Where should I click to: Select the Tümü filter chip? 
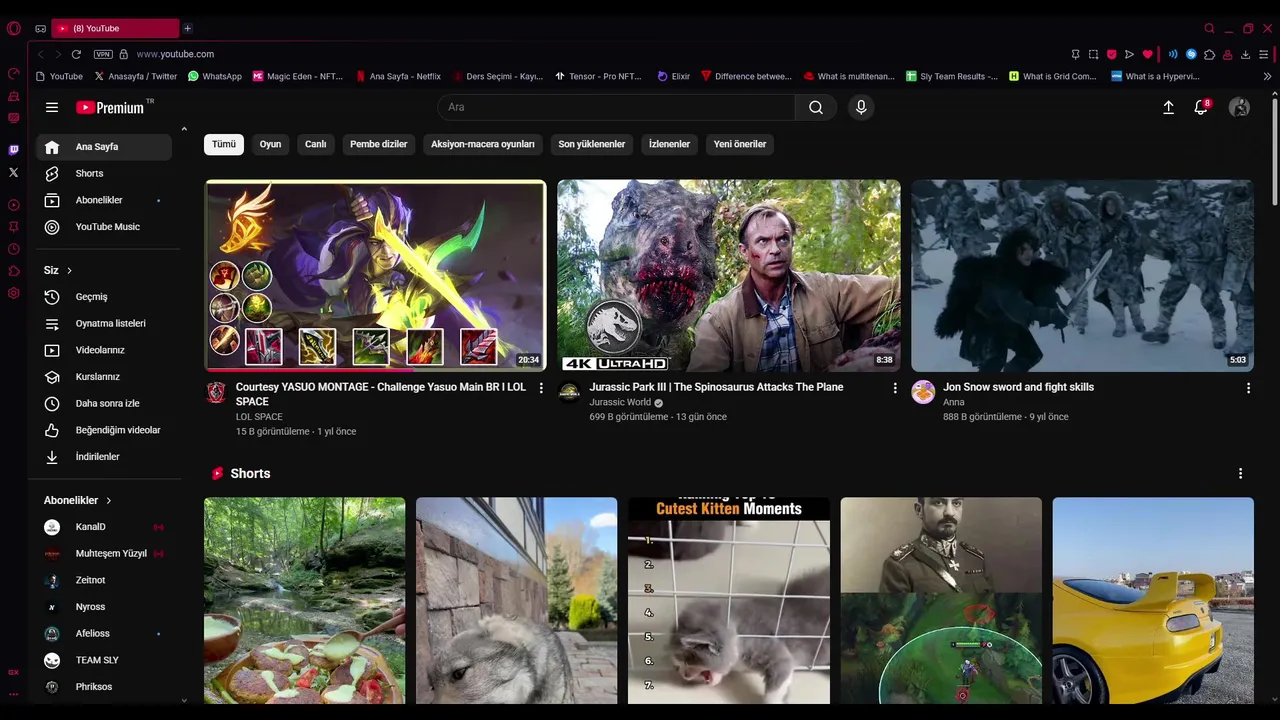(224, 144)
